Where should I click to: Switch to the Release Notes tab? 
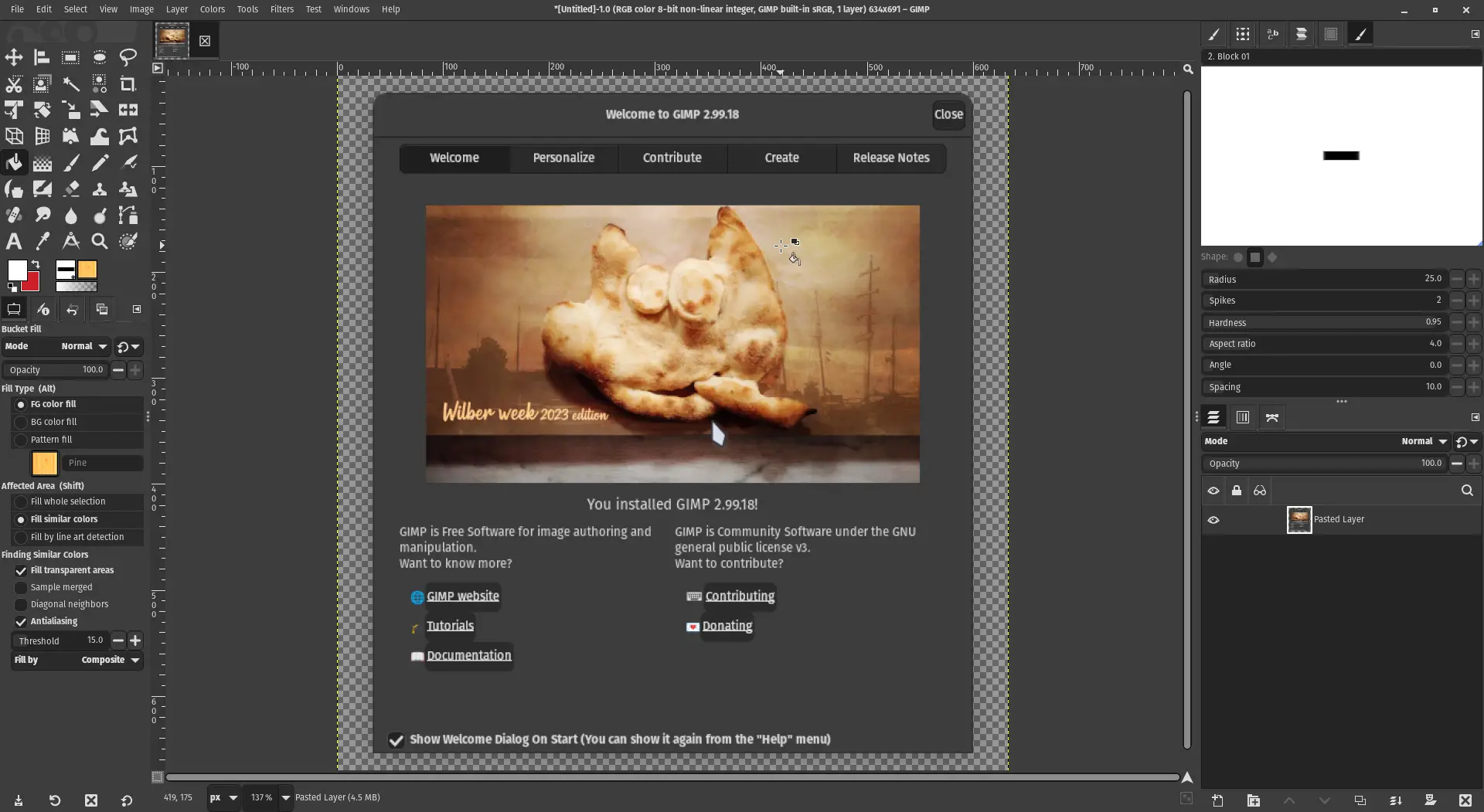[x=891, y=158]
